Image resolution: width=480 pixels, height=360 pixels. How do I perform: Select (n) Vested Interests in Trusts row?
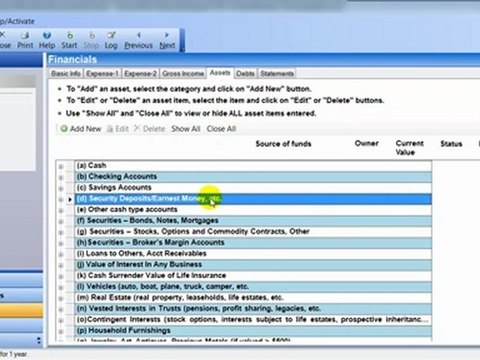click(x=253, y=309)
